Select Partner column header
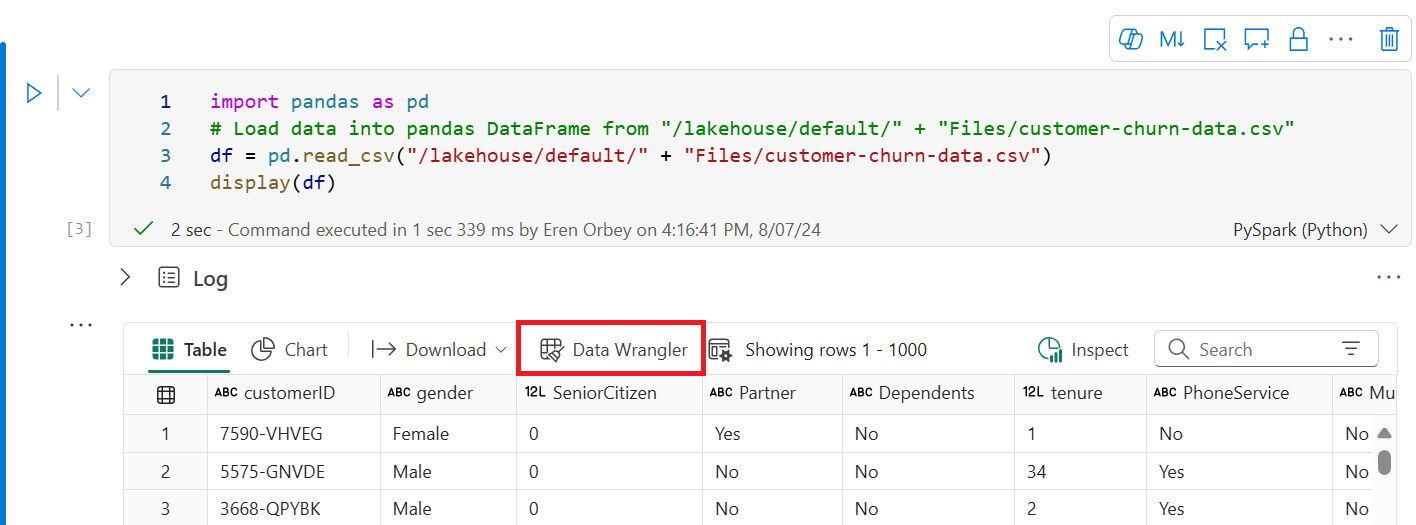Image resolution: width=1416 pixels, height=525 pixels. pyautogui.click(x=772, y=393)
